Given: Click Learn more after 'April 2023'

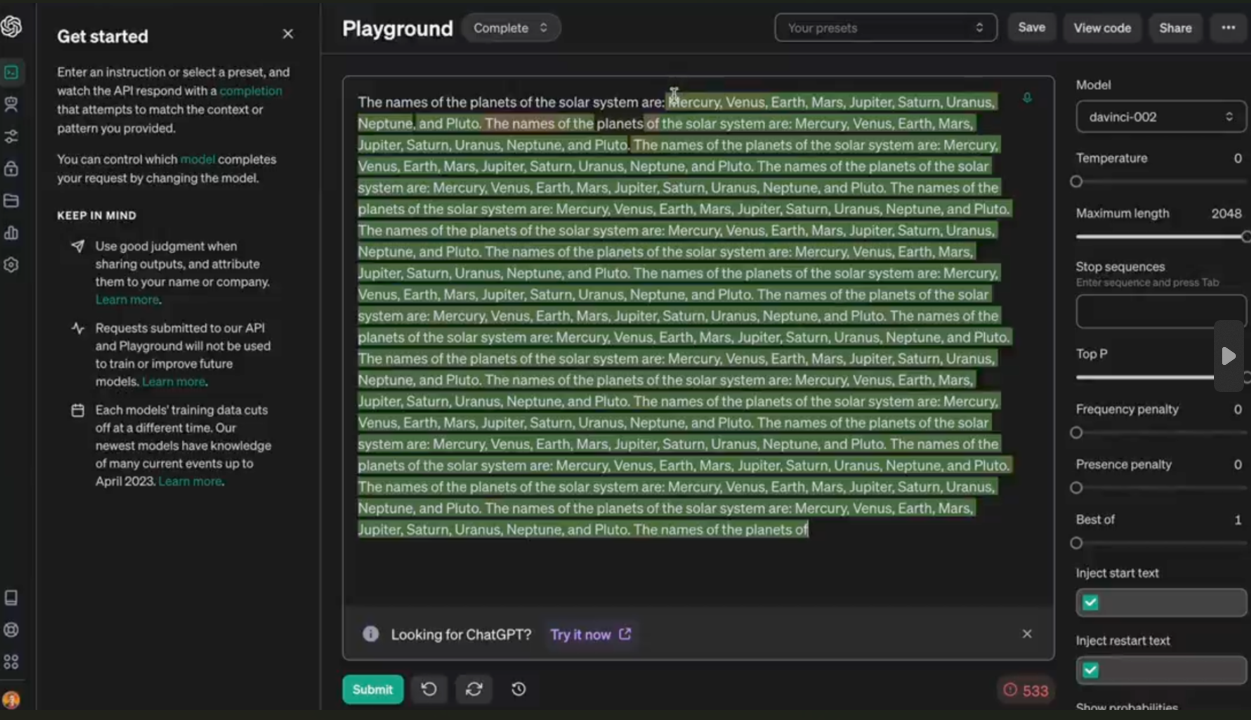Looking at the screenshot, I should click(x=190, y=482).
